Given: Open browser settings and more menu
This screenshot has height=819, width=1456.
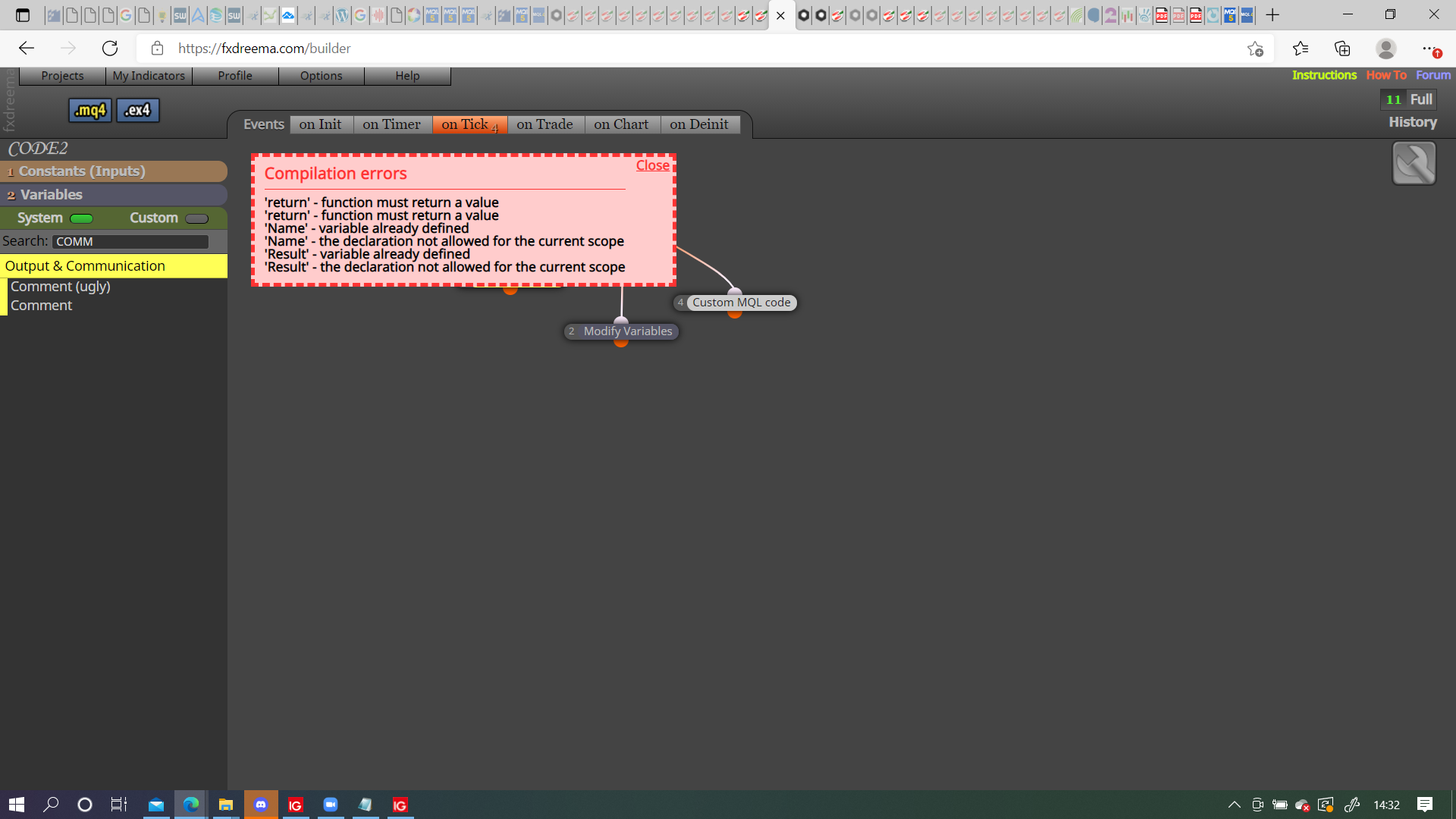Looking at the screenshot, I should (1429, 49).
